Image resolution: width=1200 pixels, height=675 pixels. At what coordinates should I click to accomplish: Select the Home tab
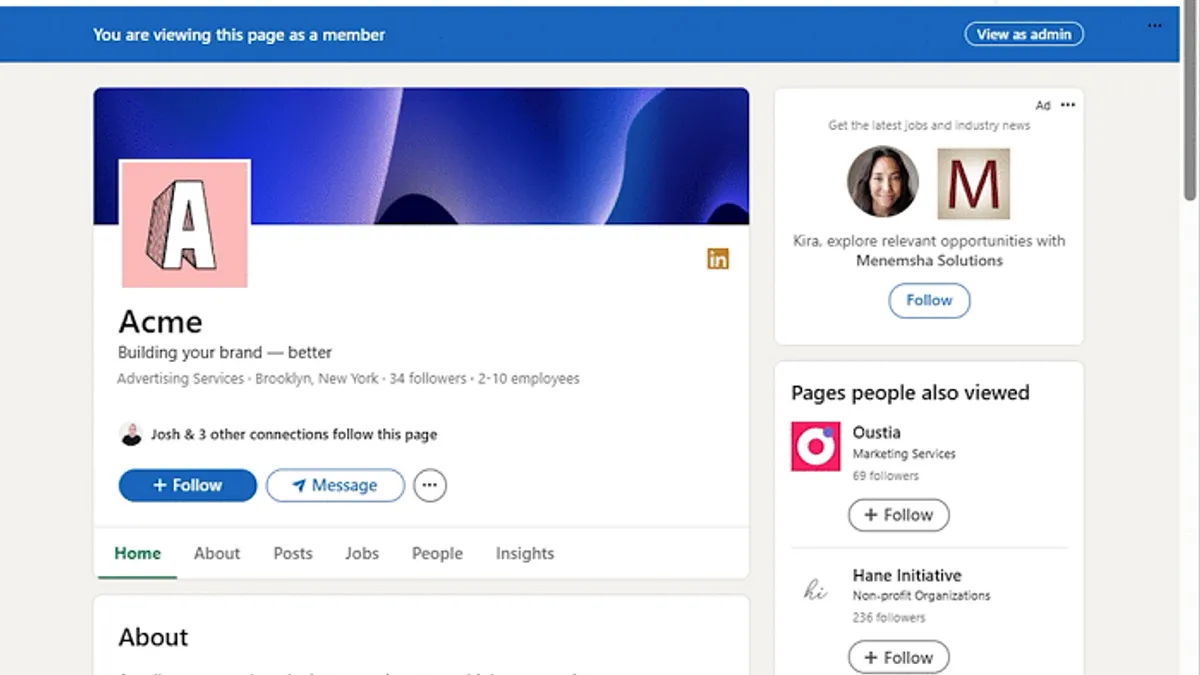click(137, 553)
